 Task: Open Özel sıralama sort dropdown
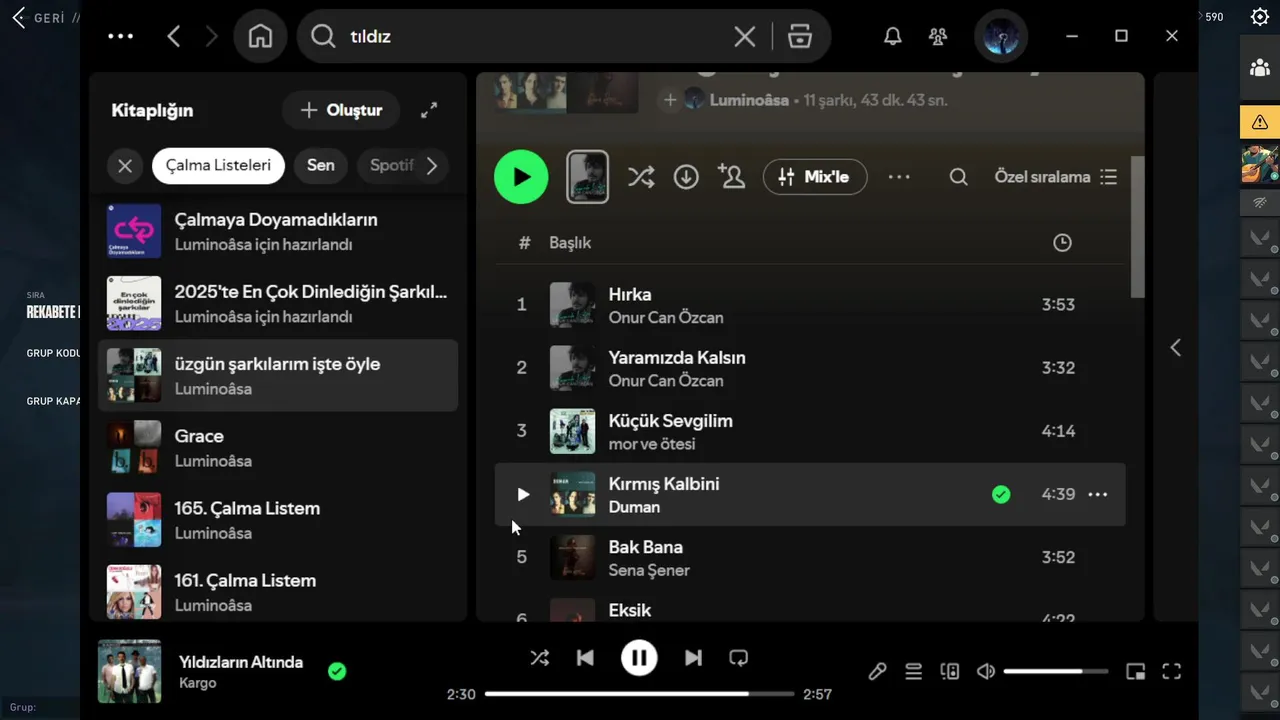pos(1056,177)
